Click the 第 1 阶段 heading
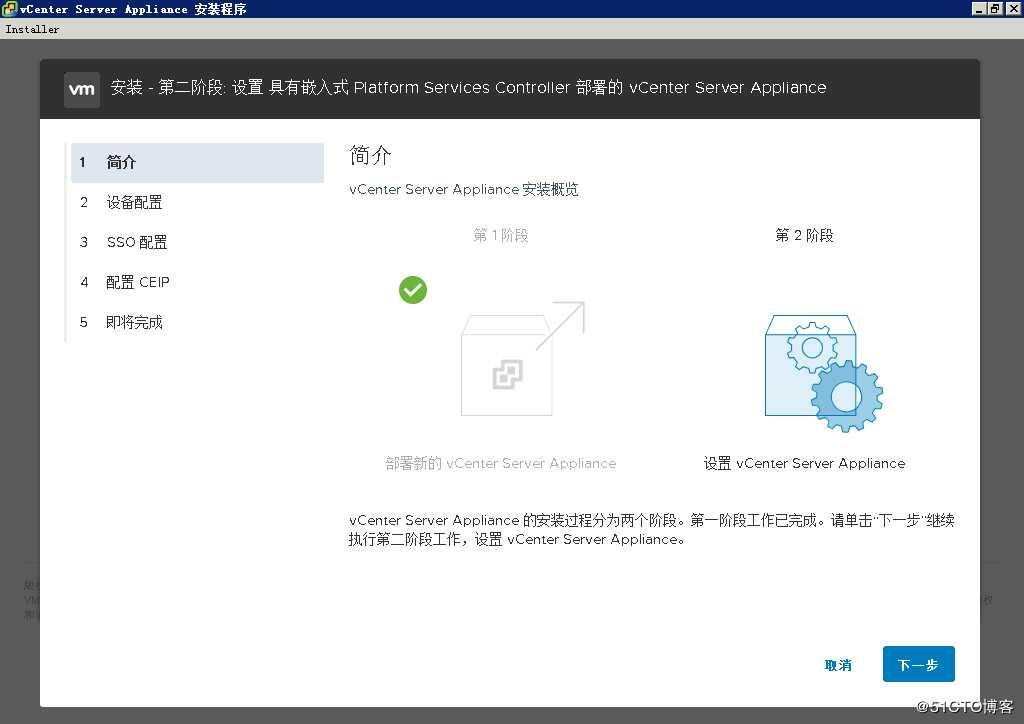 (x=501, y=235)
